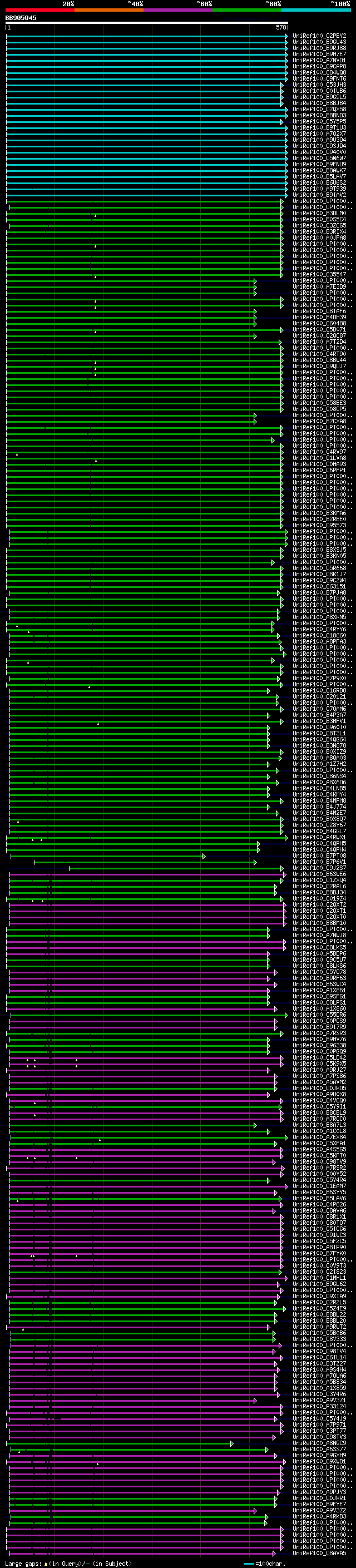Viewport: 356px width, 1568px height.
Task: Open hit UniRef100_Q53JH3
Action: pyautogui.click(x=319, y=85)
